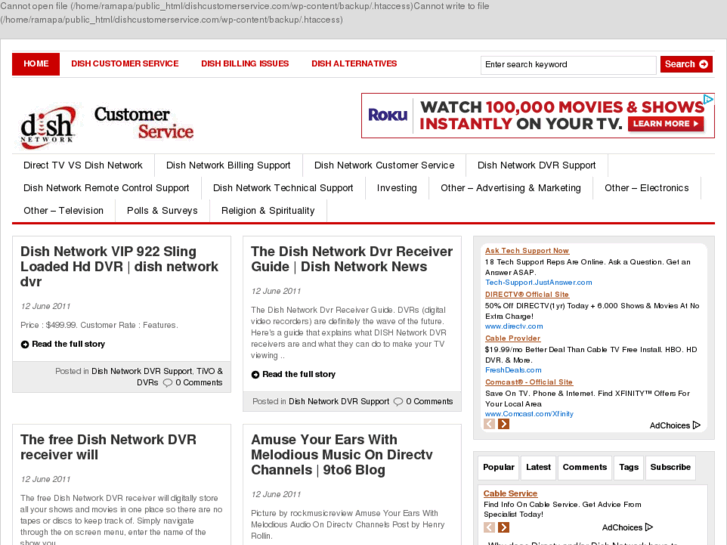727x545 pixels.
Task: Open Amuse Your Ears With Melodious Music post
Action: (x=342, y=455)
